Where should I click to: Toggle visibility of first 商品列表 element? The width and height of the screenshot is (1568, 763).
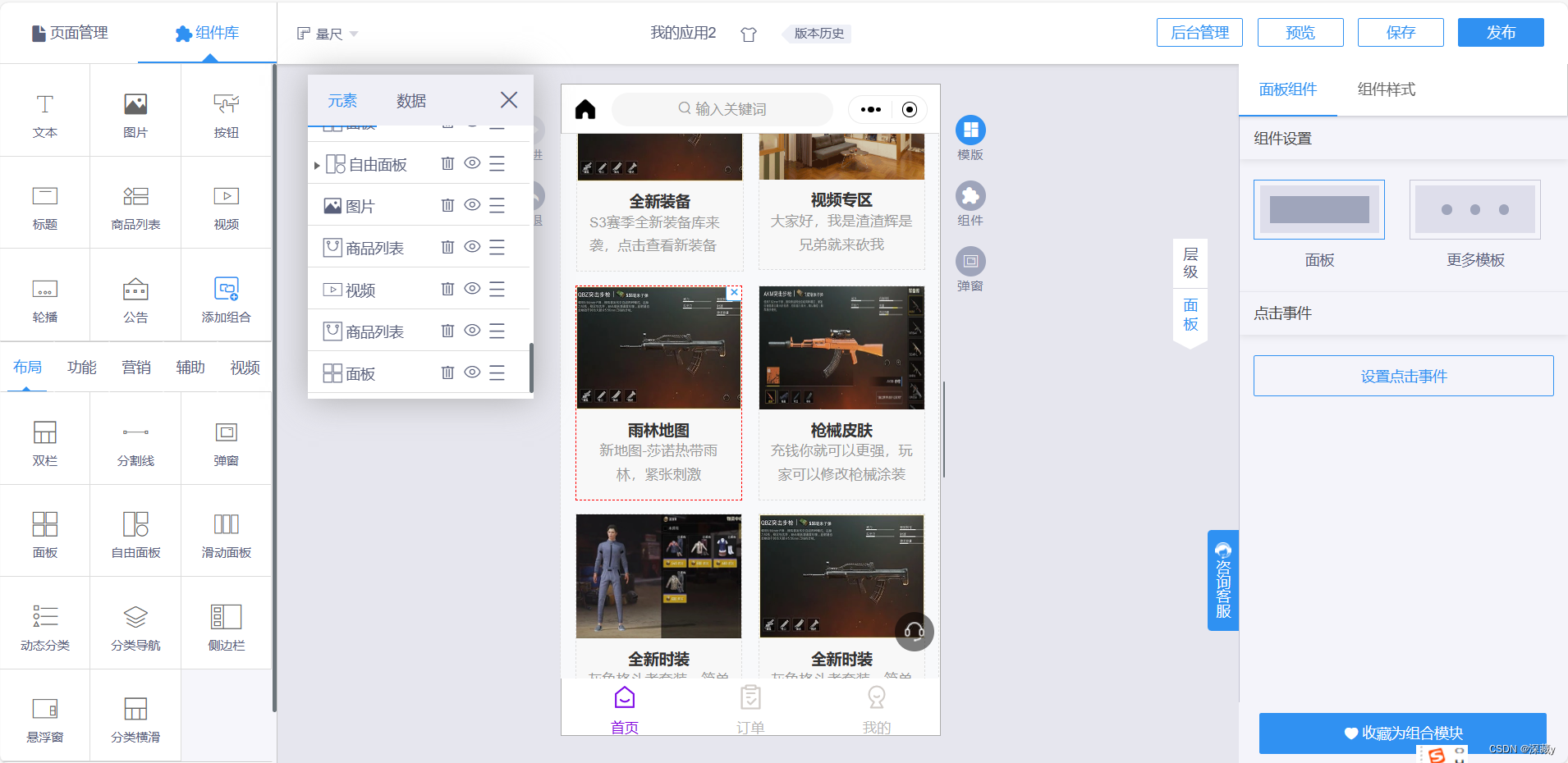tap(472, 247)
